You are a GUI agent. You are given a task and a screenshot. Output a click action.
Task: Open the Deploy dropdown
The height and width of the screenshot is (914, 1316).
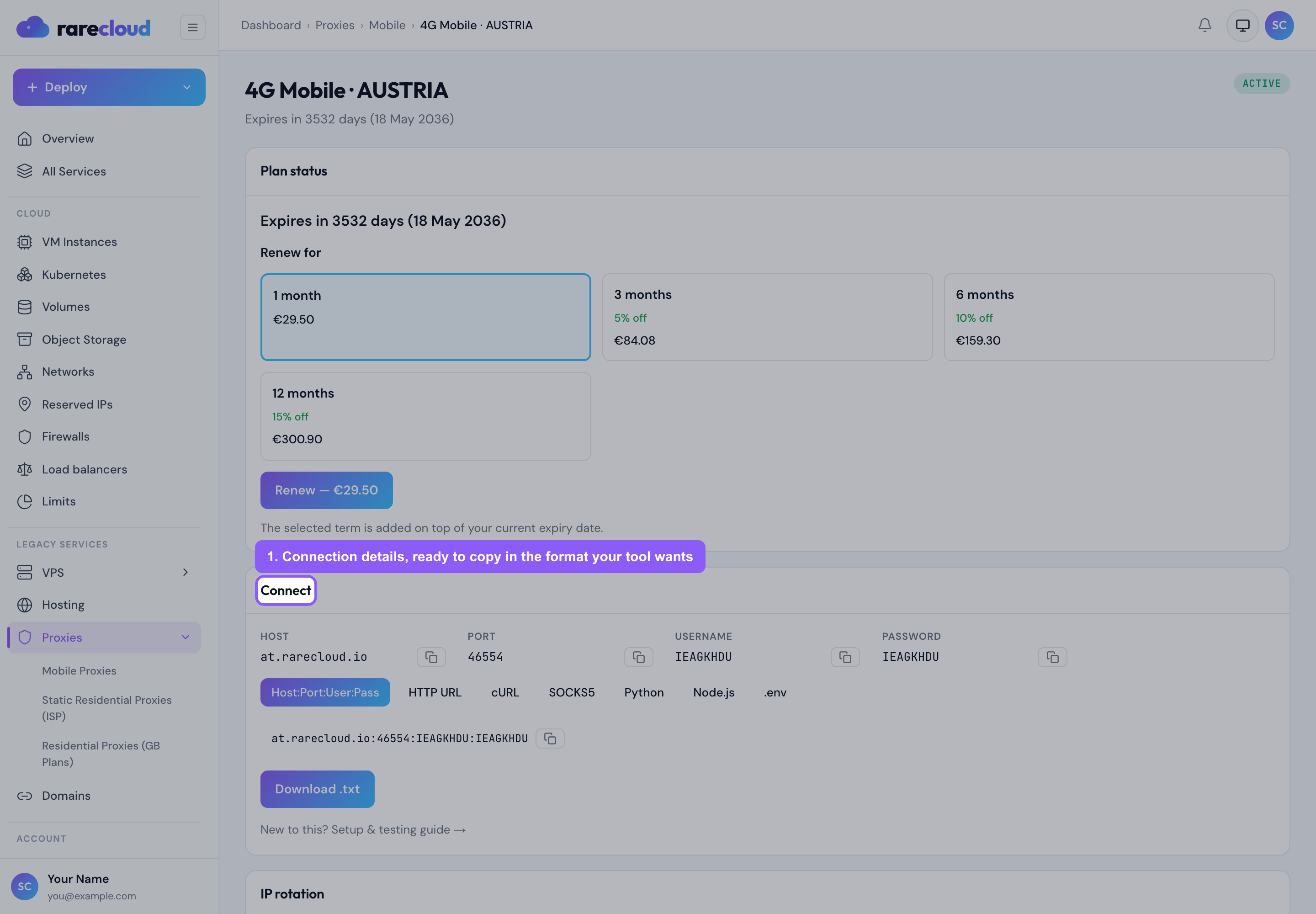coord(109,87)
